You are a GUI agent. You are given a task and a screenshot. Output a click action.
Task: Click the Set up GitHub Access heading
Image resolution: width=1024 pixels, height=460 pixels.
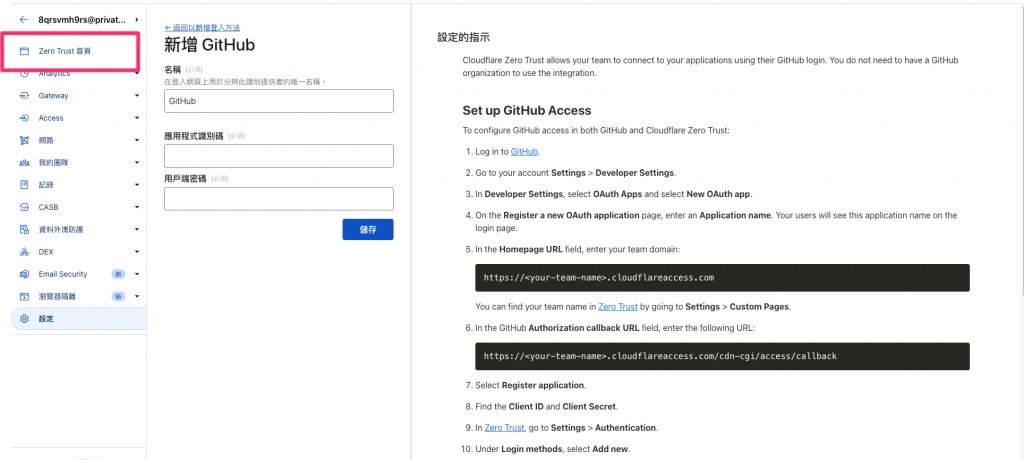(x=527, y=110)
